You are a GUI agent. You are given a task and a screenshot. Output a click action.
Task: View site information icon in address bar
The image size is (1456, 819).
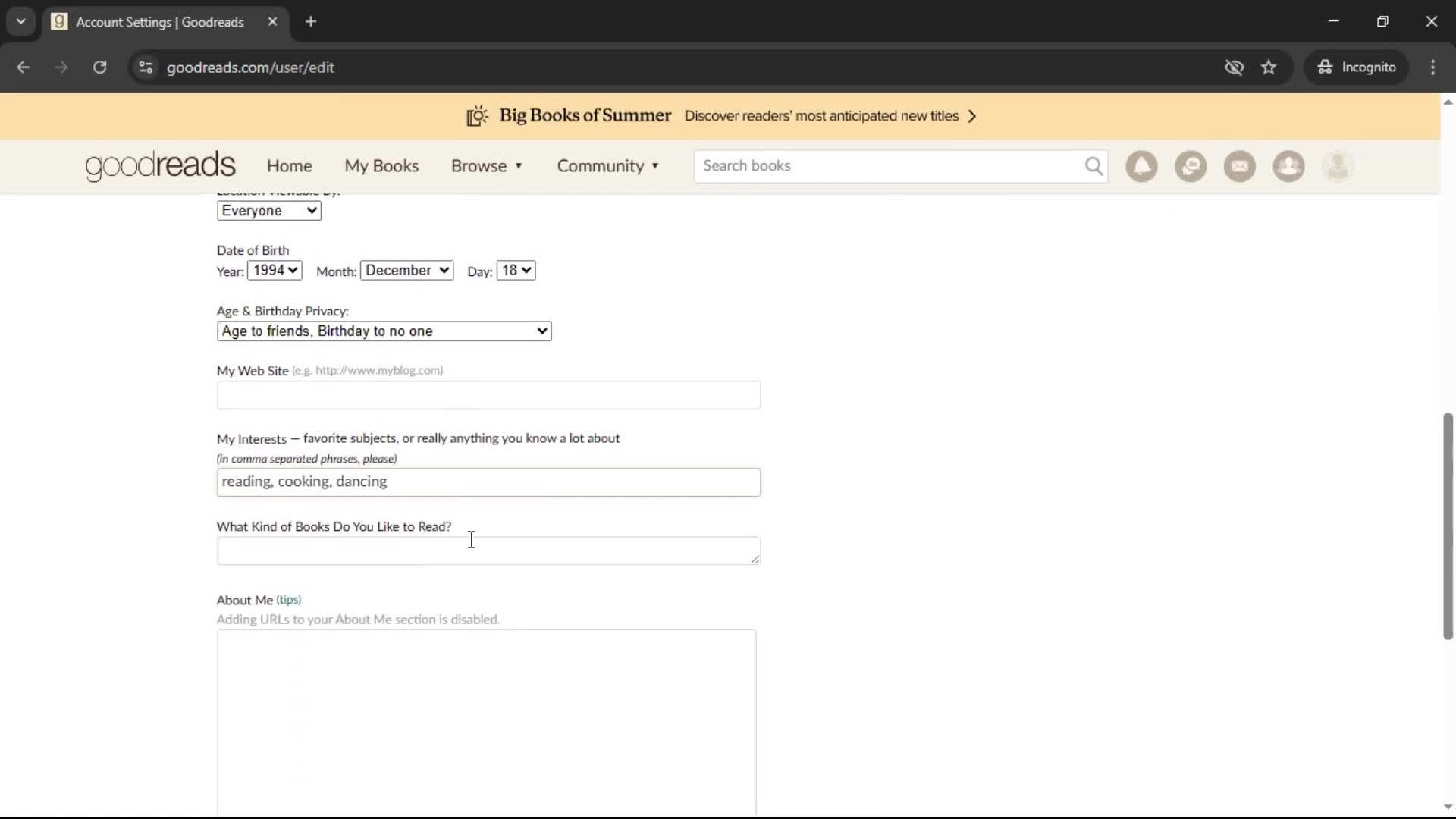click(146, 67)
